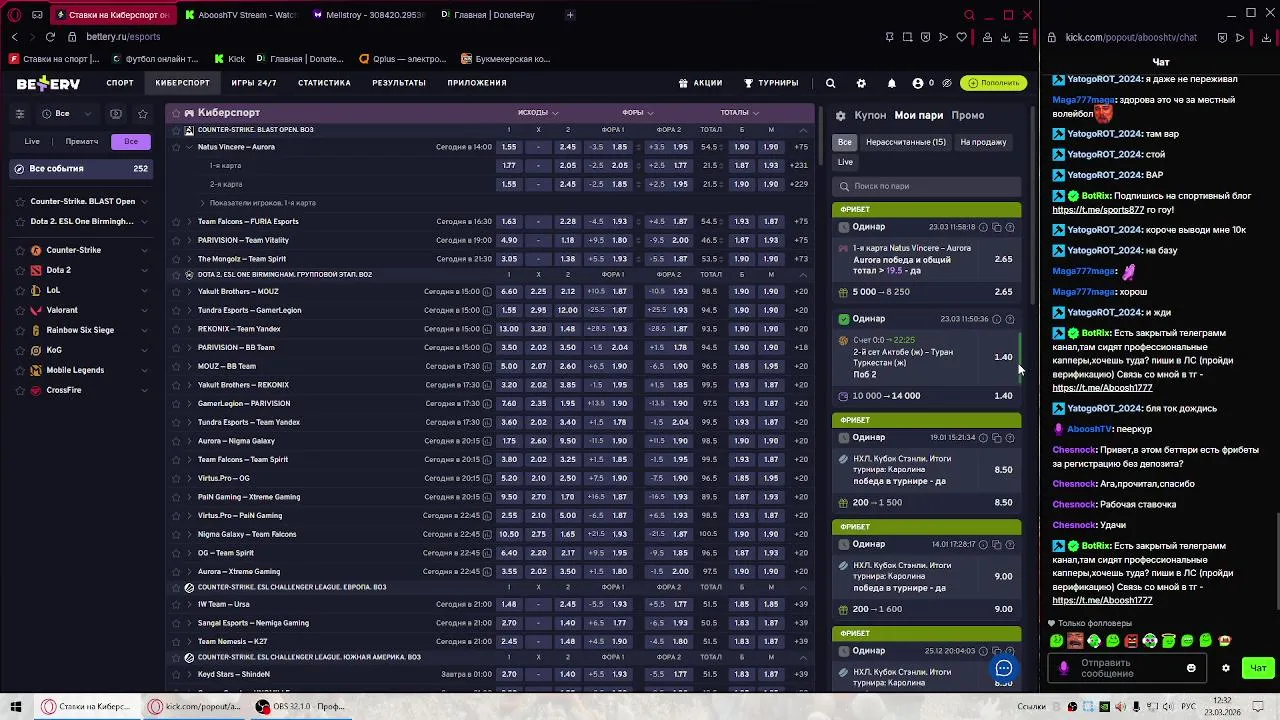Favorite the LoL category star
Image resolution: width=1280 pixels, height=720 pixels.
19,290
